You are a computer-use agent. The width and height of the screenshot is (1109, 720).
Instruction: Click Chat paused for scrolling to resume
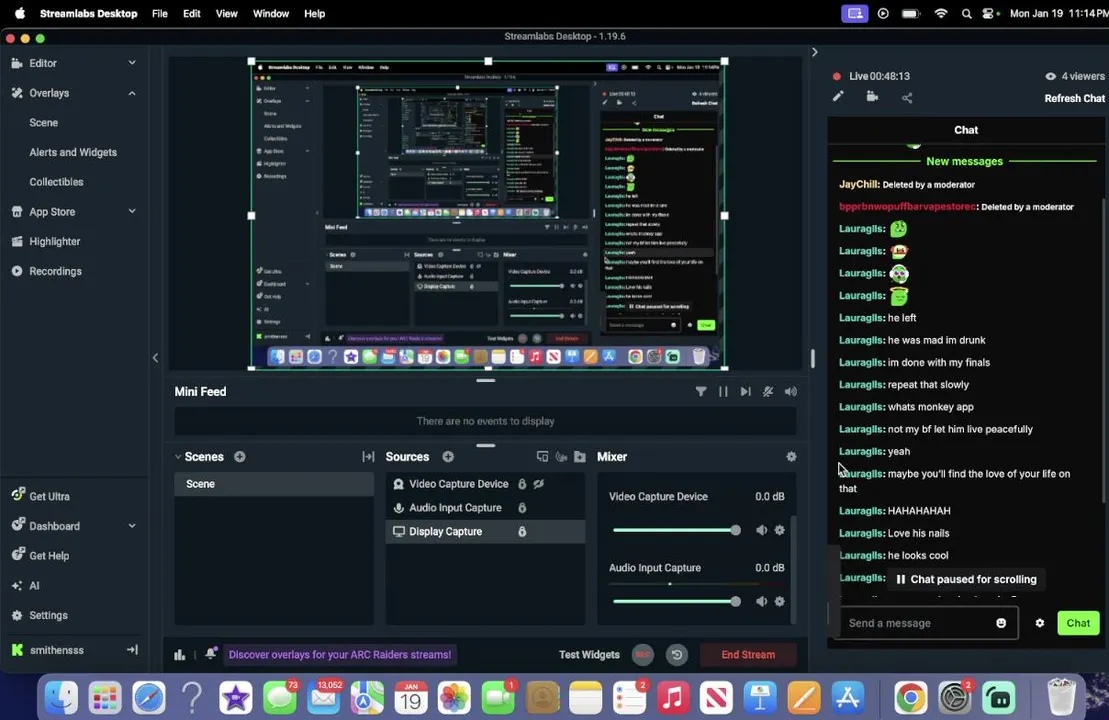(966, 579)
